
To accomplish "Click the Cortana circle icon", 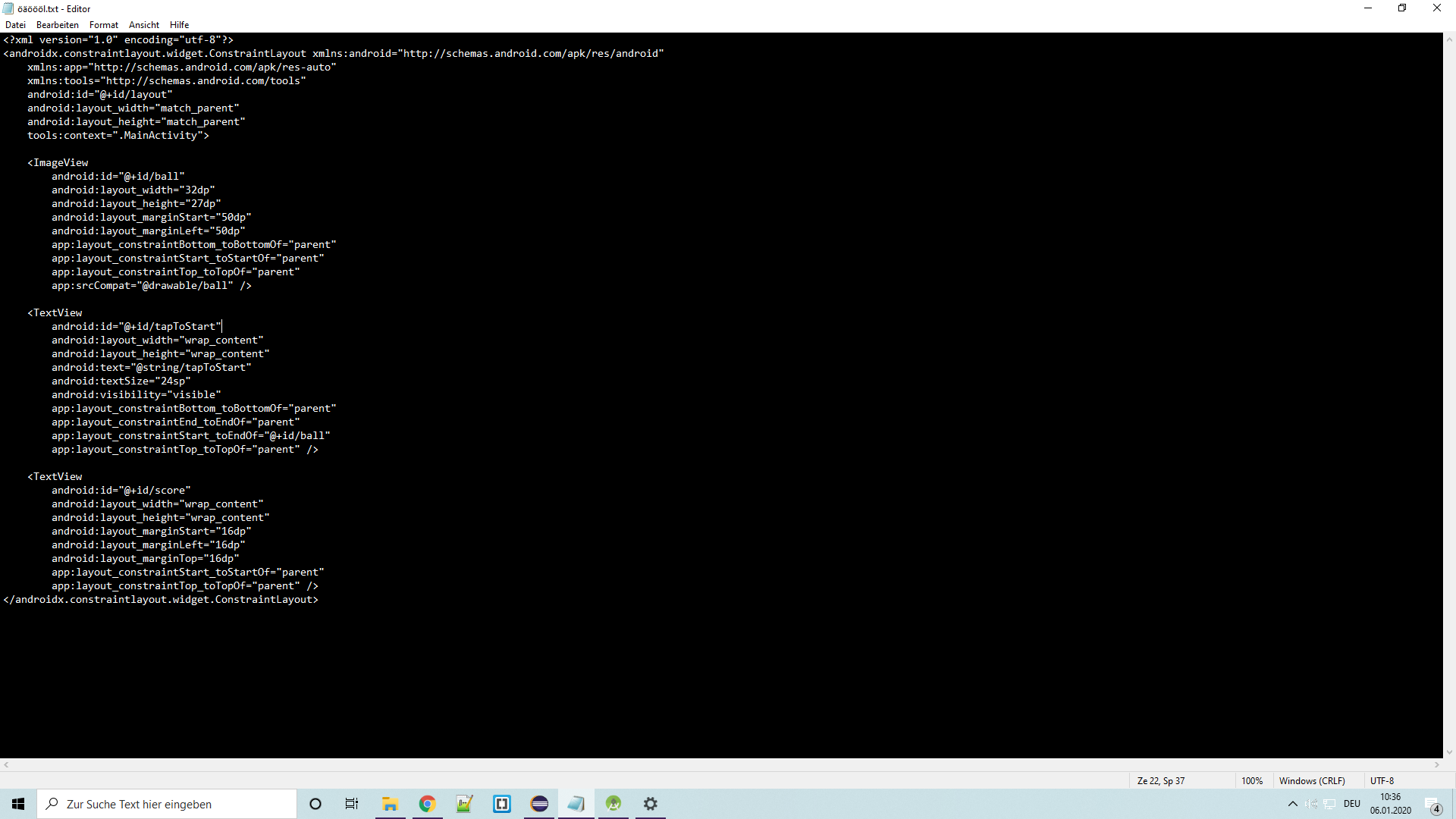I will pos(315,804).
